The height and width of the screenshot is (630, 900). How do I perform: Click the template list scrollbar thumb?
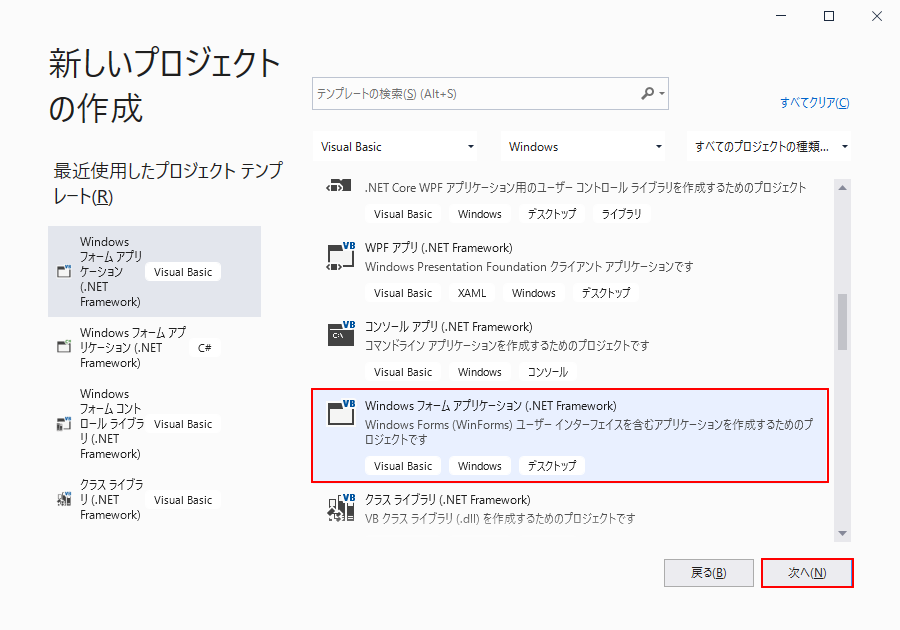[843, 321]
